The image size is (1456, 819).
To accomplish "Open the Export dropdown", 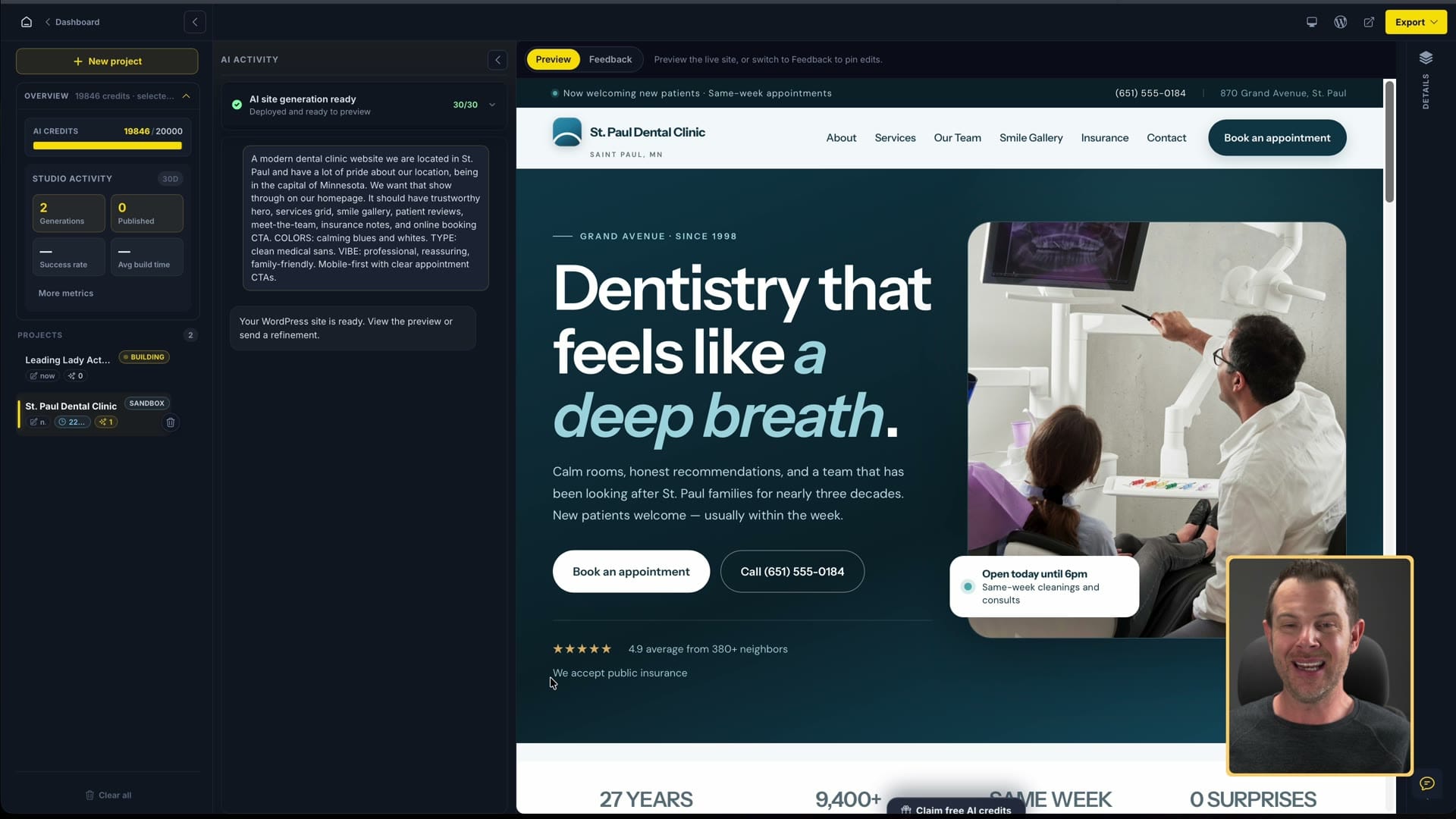I will click(1416, 22).
